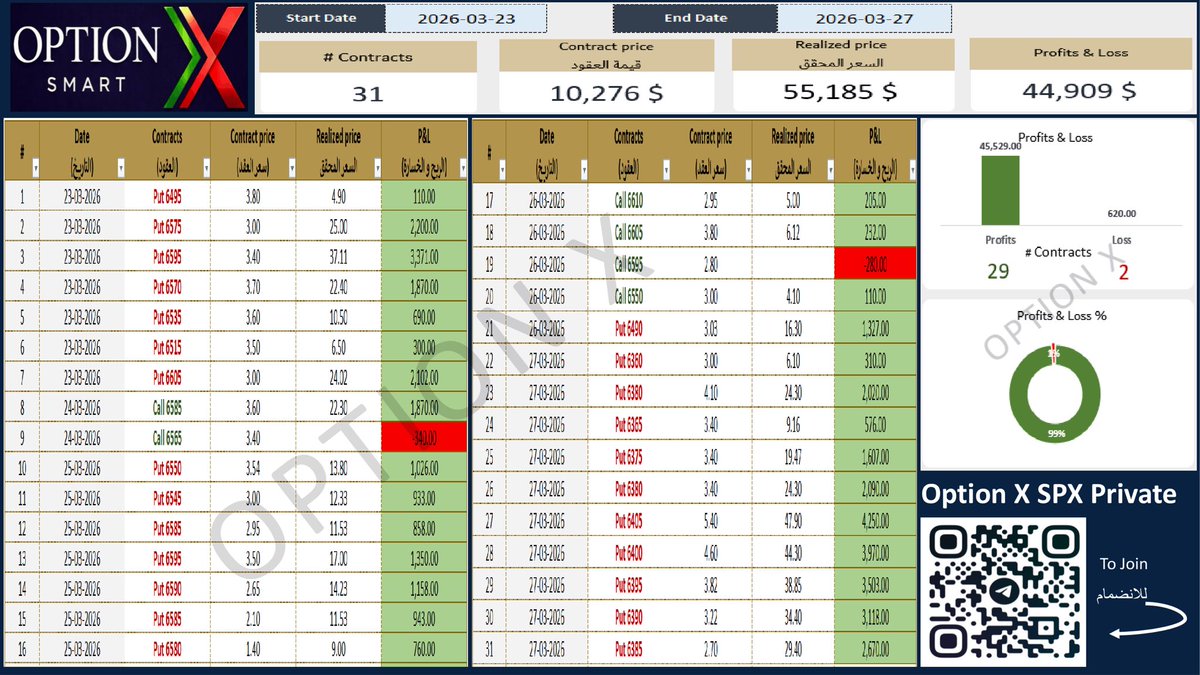Select cell Put 6605 in row 7
The height and width of the screenshot is (675, 1200).
tap(167, 376)
